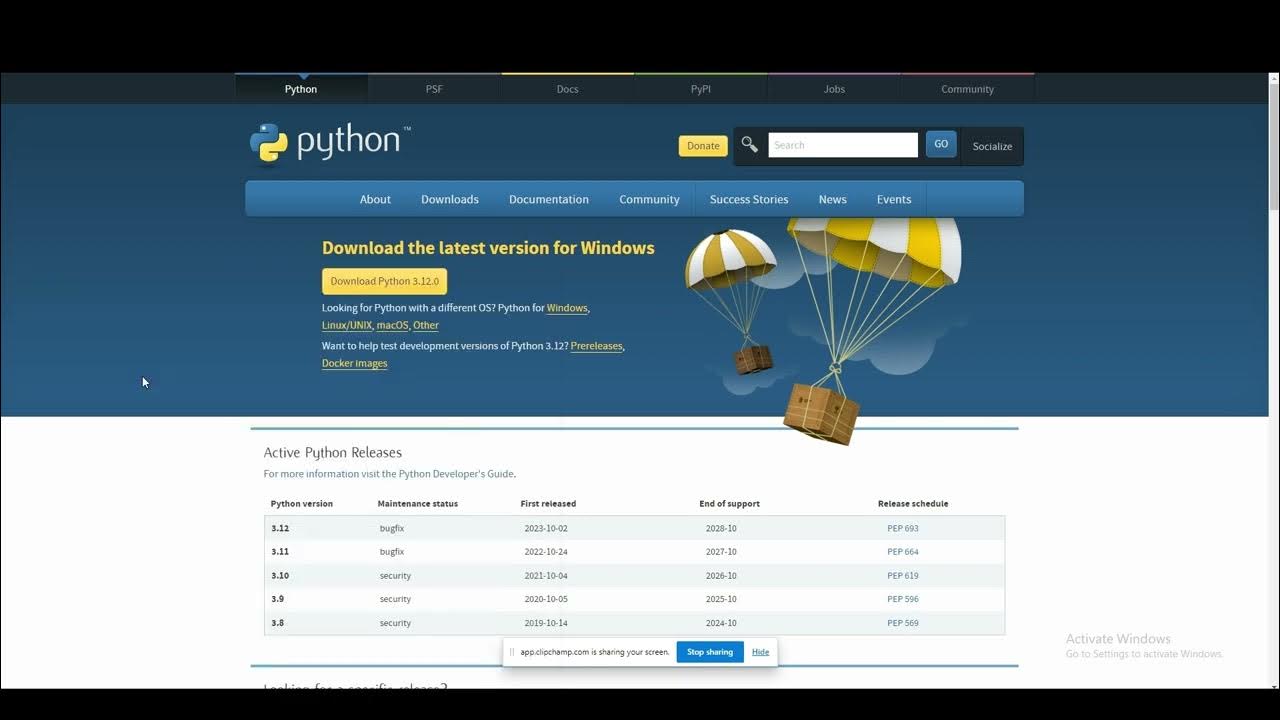Open the PEP 619 release schedule
The image size is (1280, 720).
pos(903,576)
